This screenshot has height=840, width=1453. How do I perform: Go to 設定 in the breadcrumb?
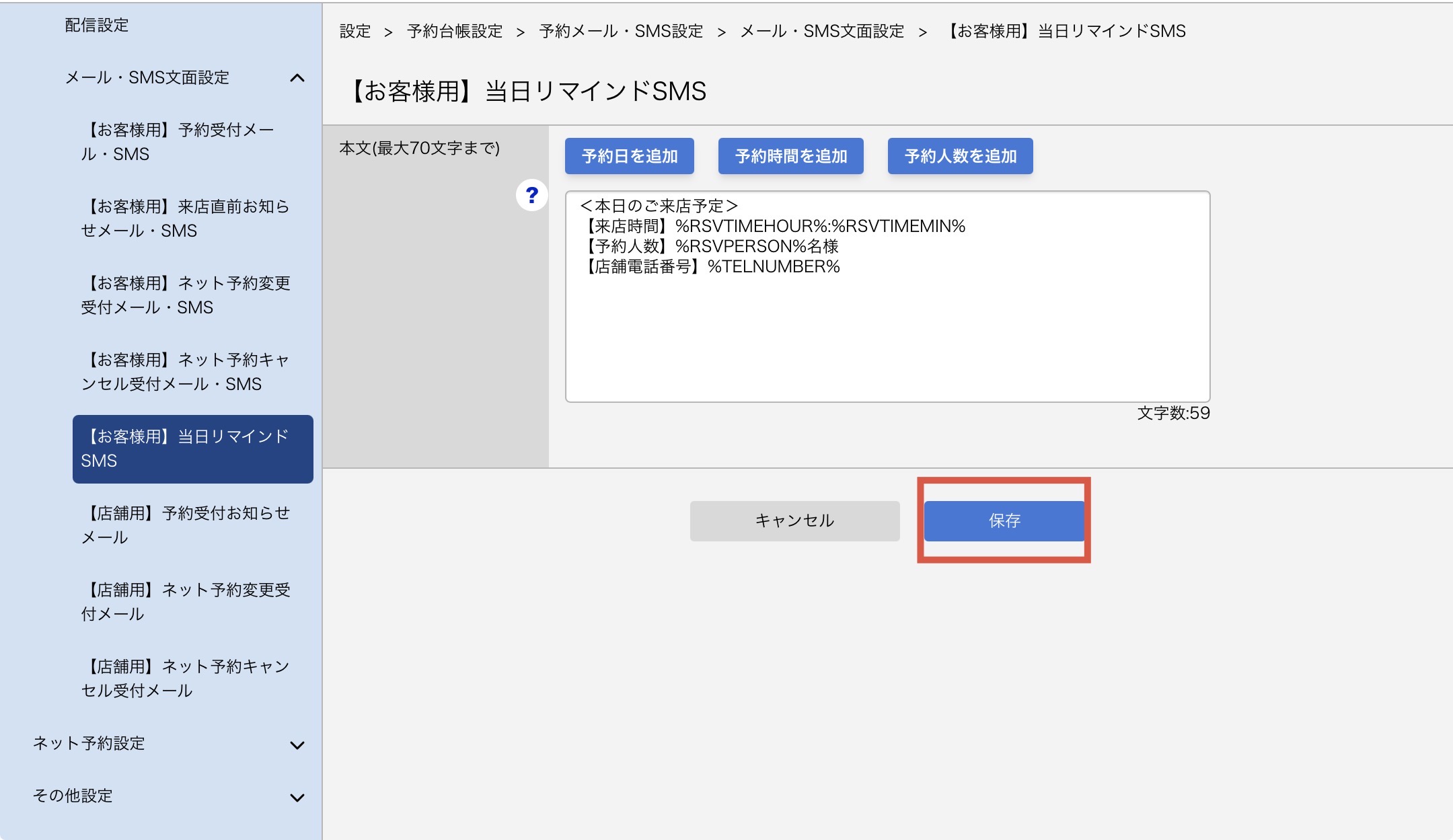355,31
